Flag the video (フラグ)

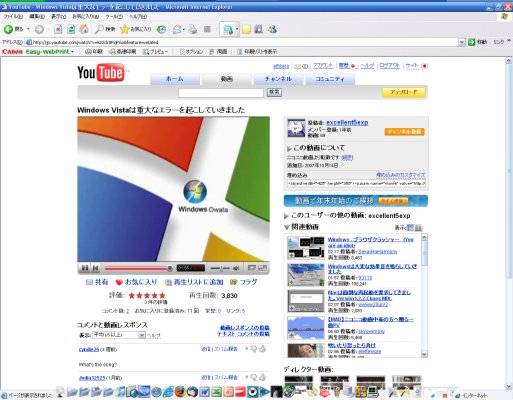[x=244, y=282]
